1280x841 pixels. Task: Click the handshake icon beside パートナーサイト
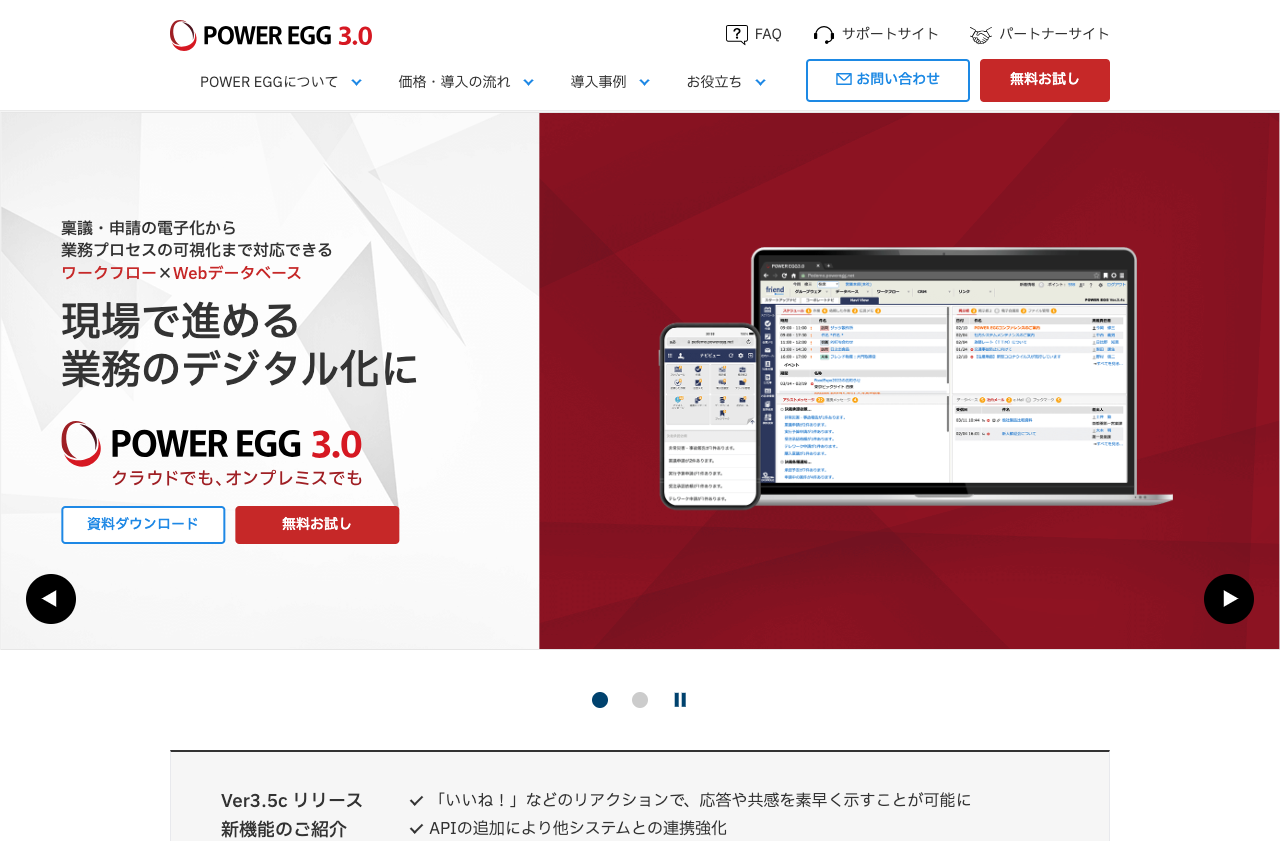[980, 33]
